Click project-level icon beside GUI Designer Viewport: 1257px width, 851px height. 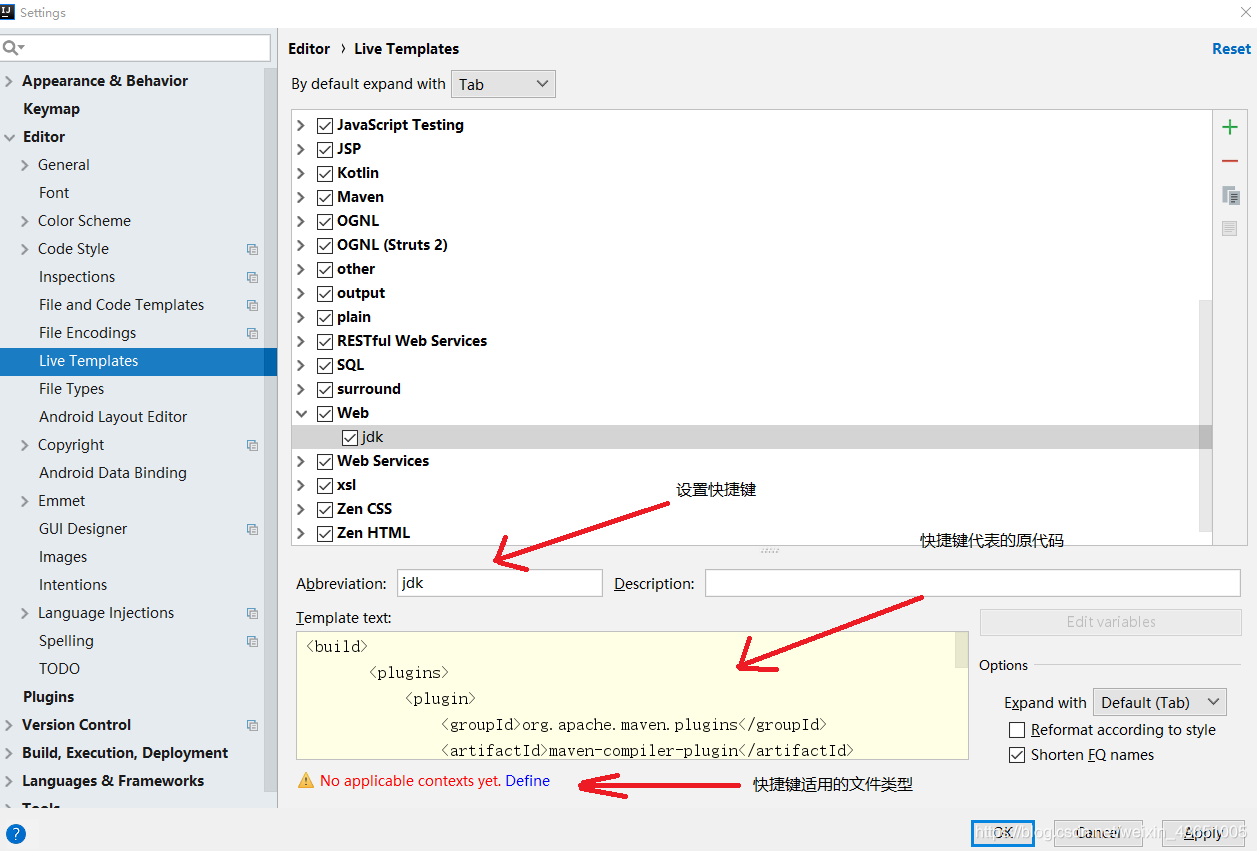[252, 529]
